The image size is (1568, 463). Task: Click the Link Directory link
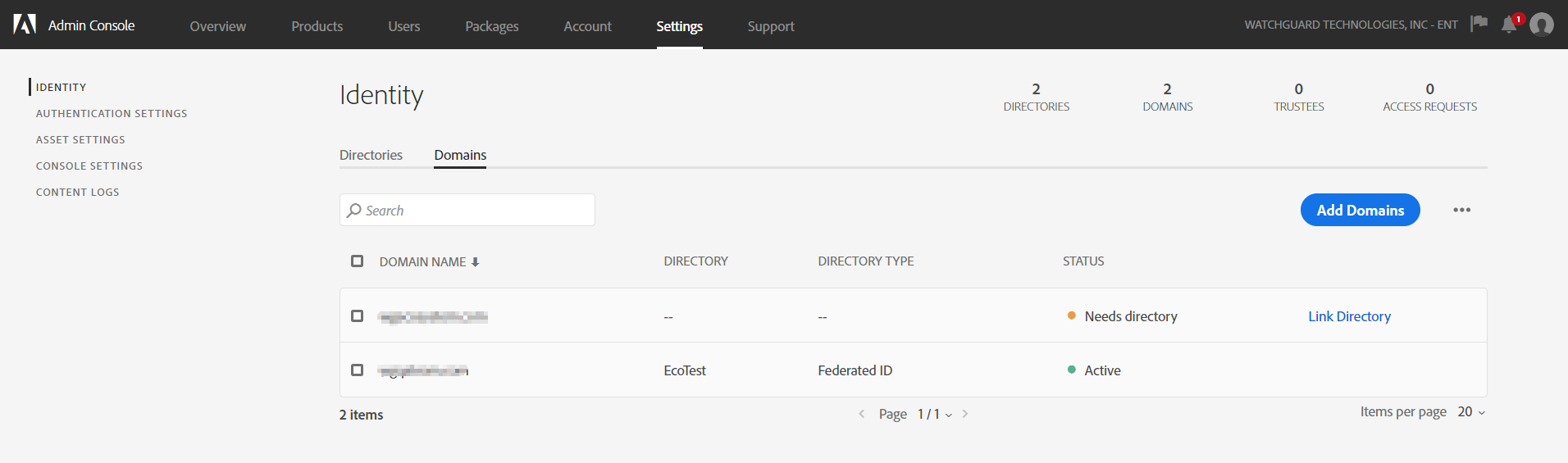[x=1349, y=316]
